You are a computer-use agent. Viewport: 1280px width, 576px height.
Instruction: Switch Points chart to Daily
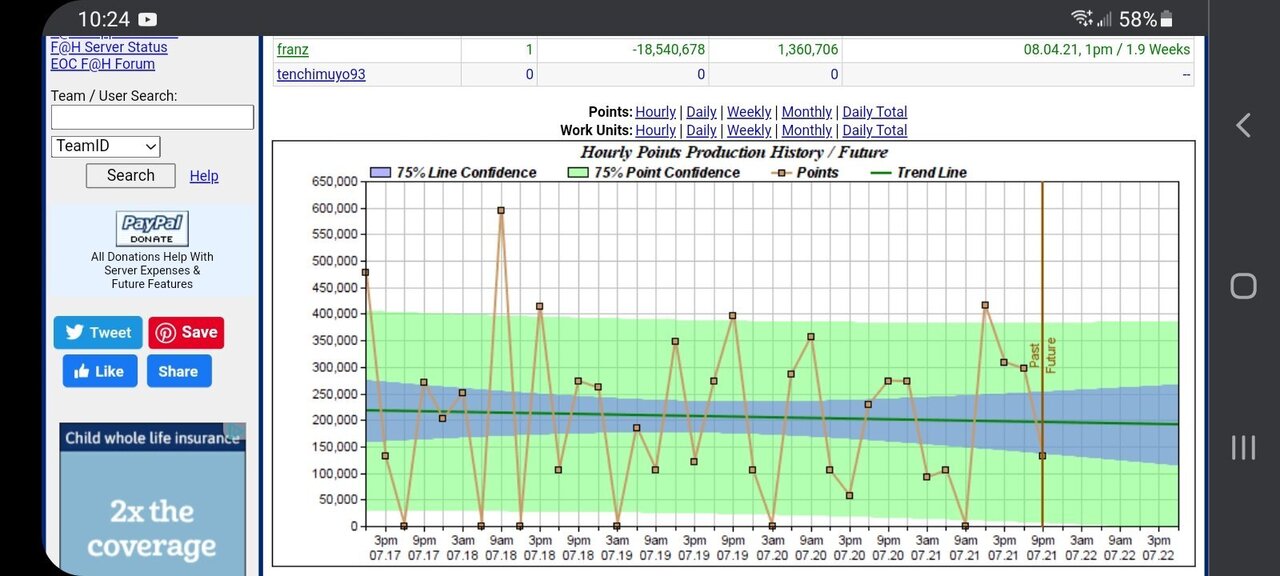click(701, 112)
